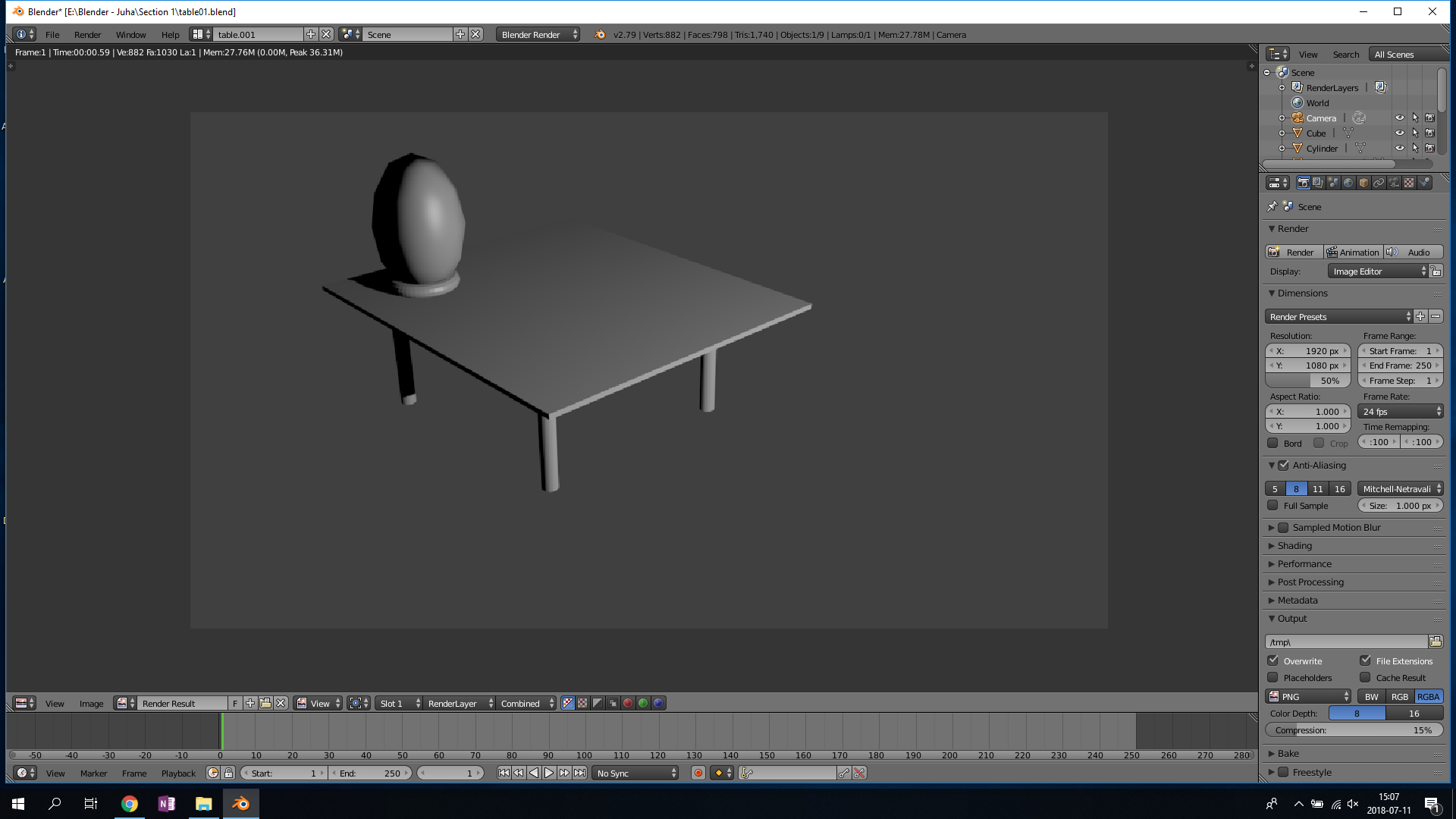1456x819 pixels.
Task: Open the Blender Render engine dropdown
Action: 538,34
